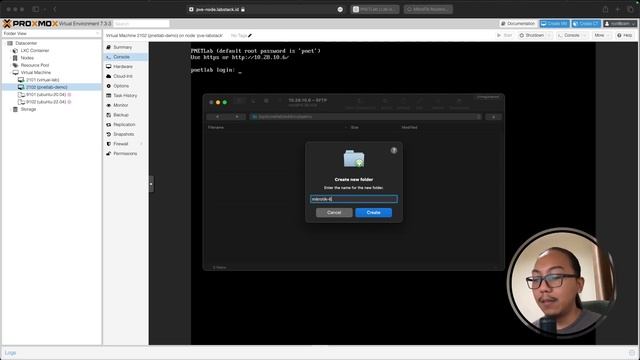Open the More dropdown menu
The height and width of the screenshot is (360, 640).
pos(602,36)
